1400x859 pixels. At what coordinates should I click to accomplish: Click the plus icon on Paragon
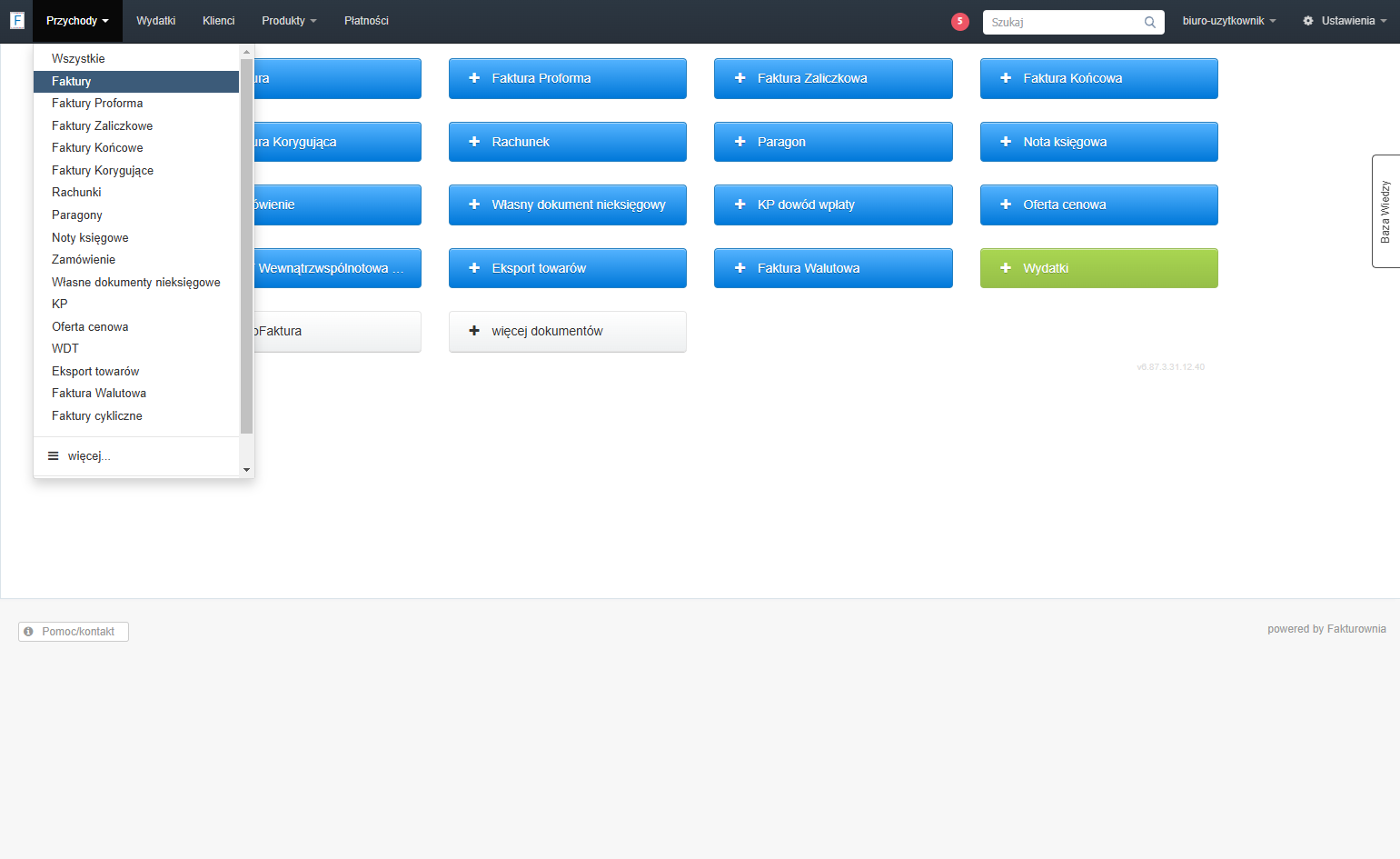point(740,142)
